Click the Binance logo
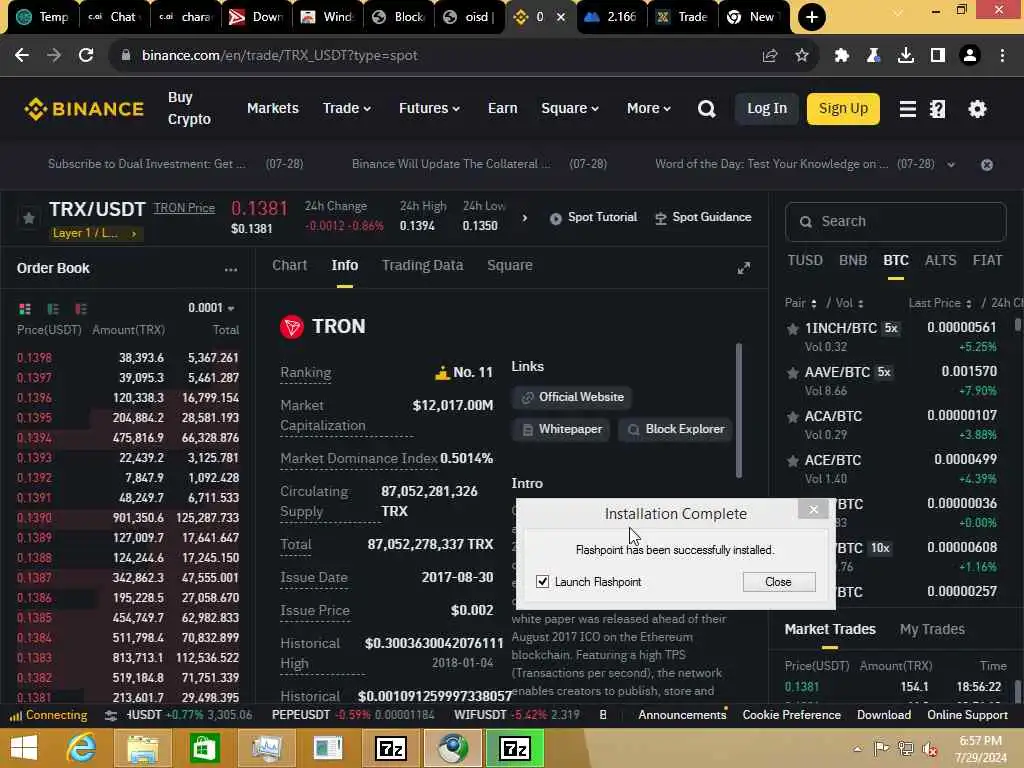The width and height of the screenshot is (1024, 768). pyautogui.click(x=84, y=108)
